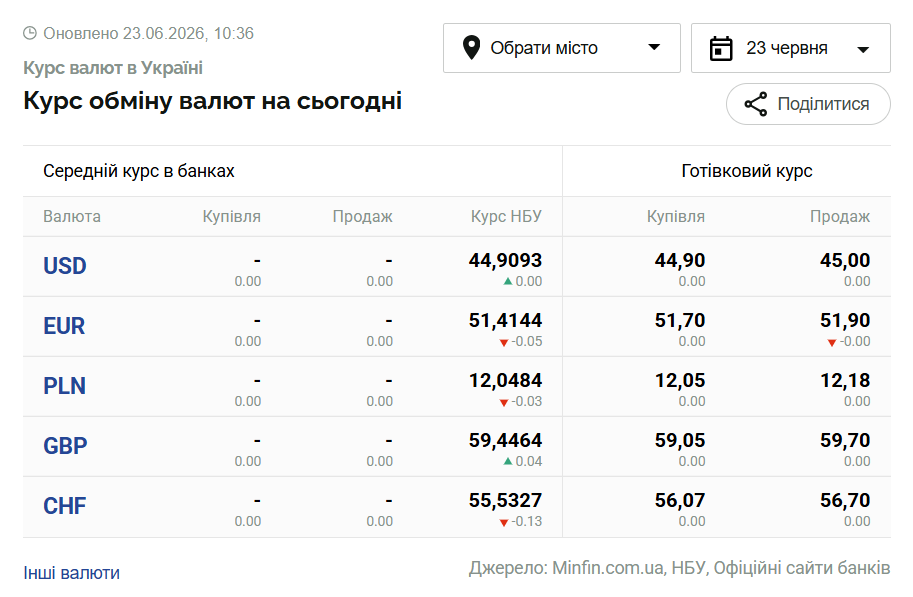Click -0.13 change under CHF NBU rate

pyautogui.click(x=526, y=521)
